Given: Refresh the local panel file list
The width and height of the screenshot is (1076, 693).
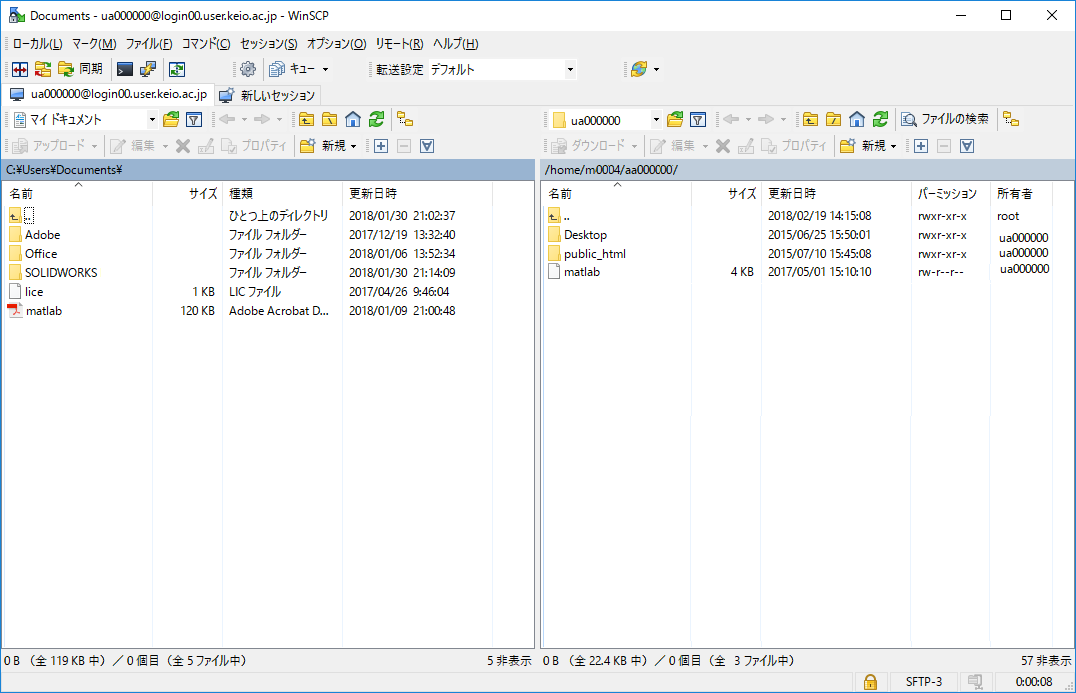Looking at the screenshot, I should pos(376,120).
